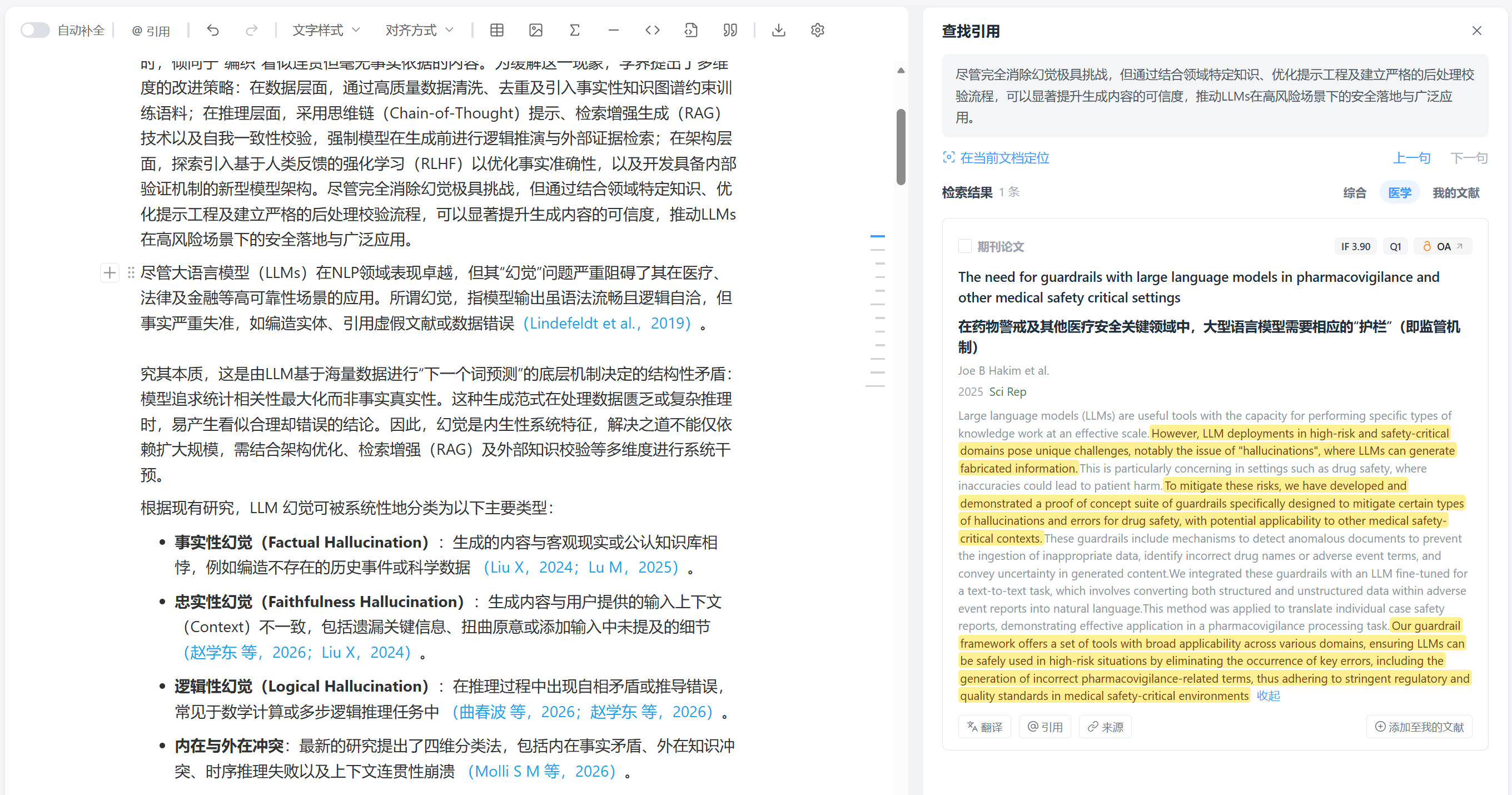
Task: Click the 逻辑性幻觉 (Logical Hallucination) heading text
Action: (x=302, y=686)
